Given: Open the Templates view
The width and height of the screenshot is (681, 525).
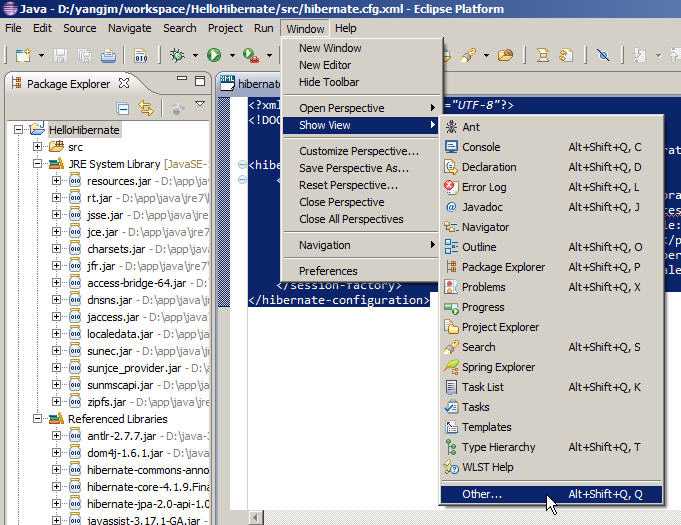Looking at the screenshot, I should pos(552,427).
